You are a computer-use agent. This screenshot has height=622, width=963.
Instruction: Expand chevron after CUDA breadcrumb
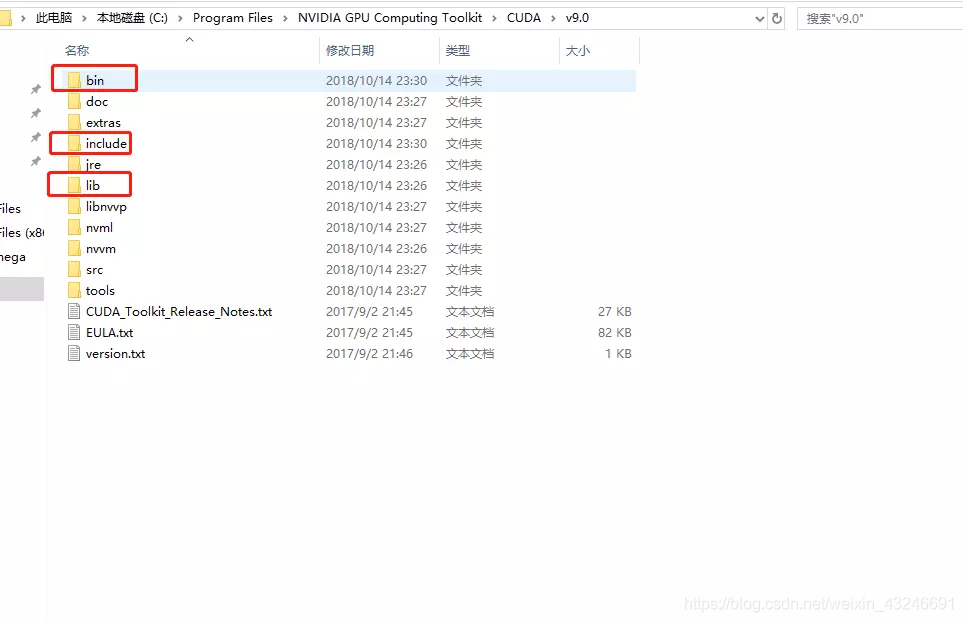tap(553, 18)
